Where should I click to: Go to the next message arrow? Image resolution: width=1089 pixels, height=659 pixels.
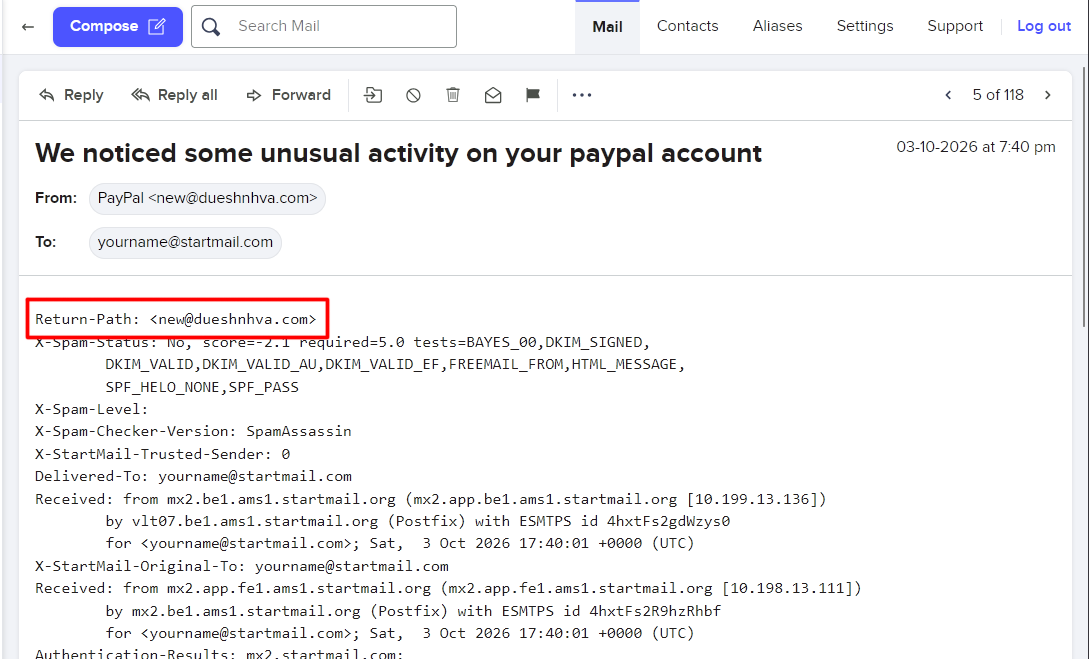[x=1048, y=95]
